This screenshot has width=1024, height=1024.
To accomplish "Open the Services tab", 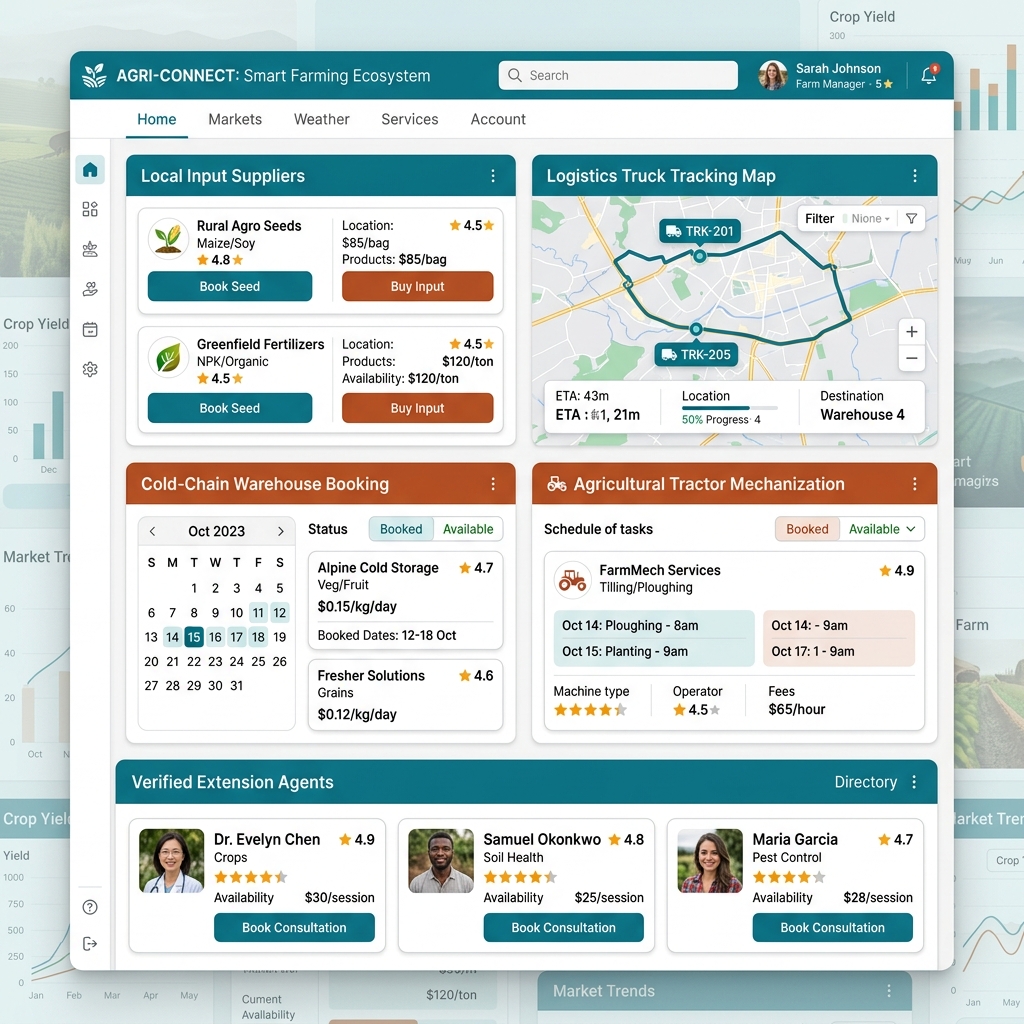I will 410,120.
